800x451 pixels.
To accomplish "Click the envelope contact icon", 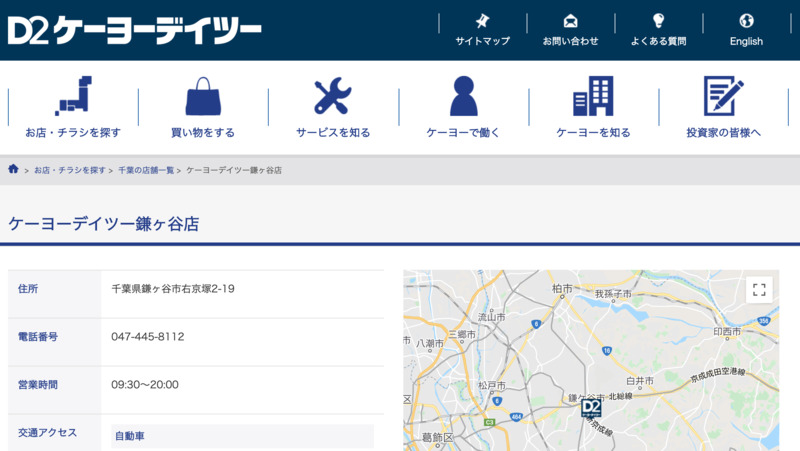I will pyautogui.click(x=570, y=21).
